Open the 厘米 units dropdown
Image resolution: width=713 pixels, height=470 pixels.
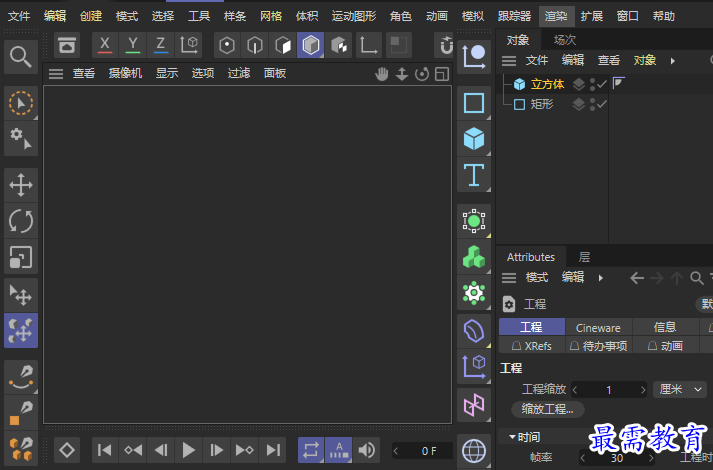tap(680, 390)
